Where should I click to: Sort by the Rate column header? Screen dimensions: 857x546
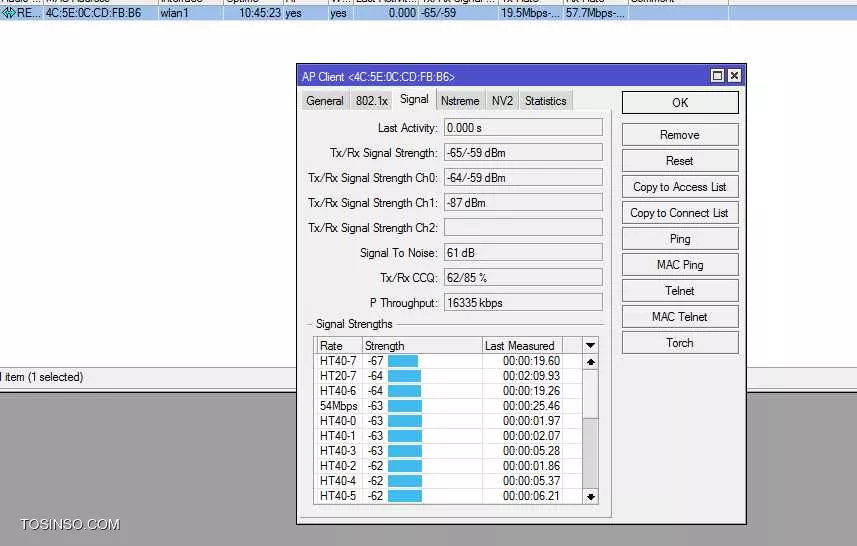(x=339, y=345)
